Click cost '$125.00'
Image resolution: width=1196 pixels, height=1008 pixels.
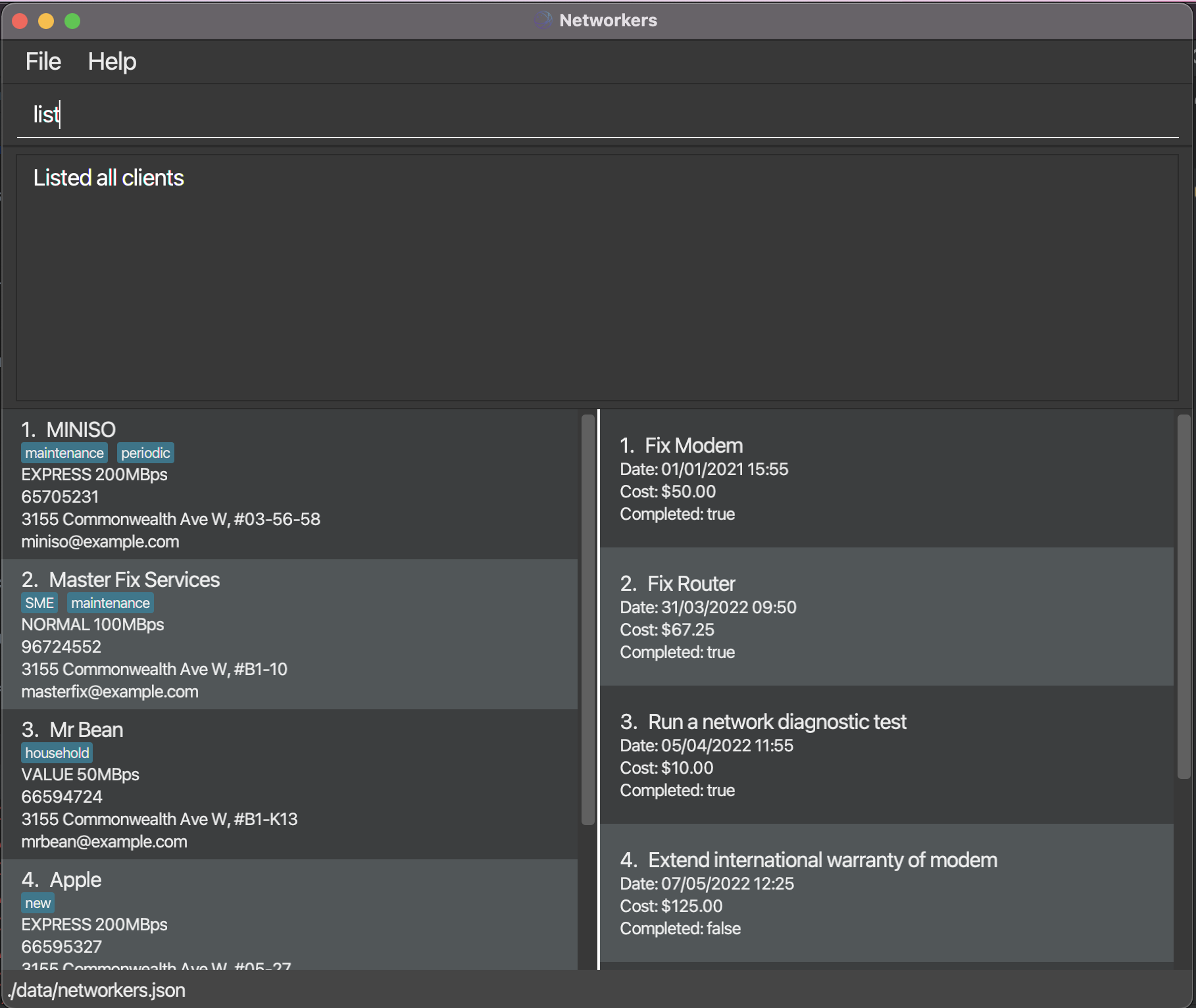coord(691,906)
